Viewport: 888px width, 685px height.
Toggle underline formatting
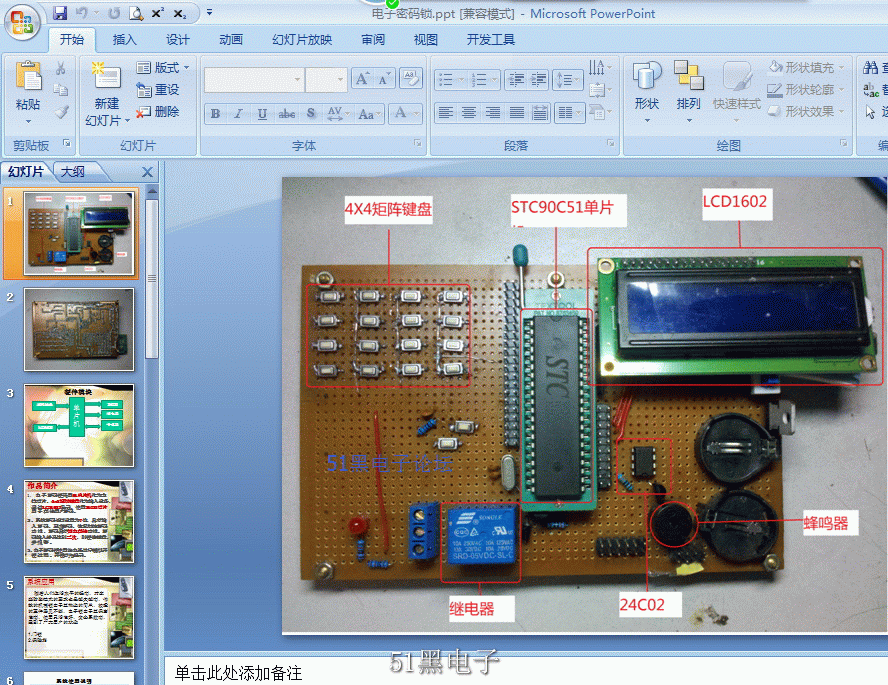tap(262, 114)
